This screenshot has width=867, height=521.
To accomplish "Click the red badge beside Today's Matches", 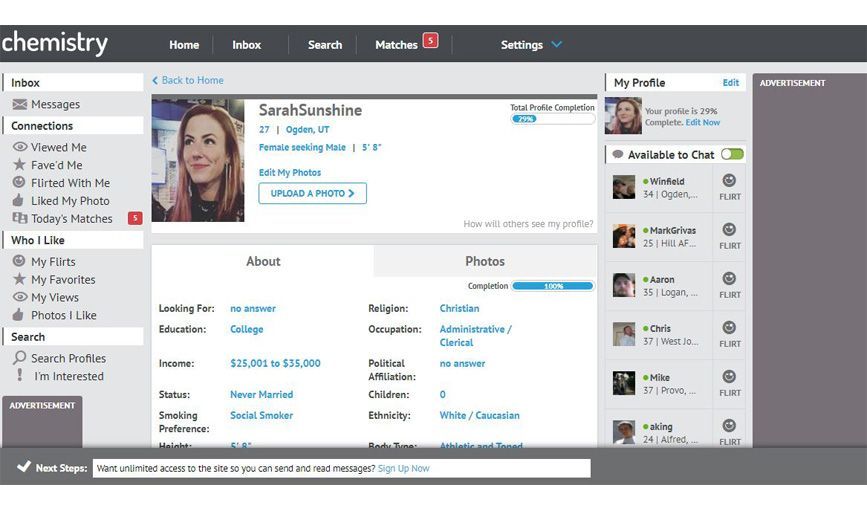I will point(135,218).
